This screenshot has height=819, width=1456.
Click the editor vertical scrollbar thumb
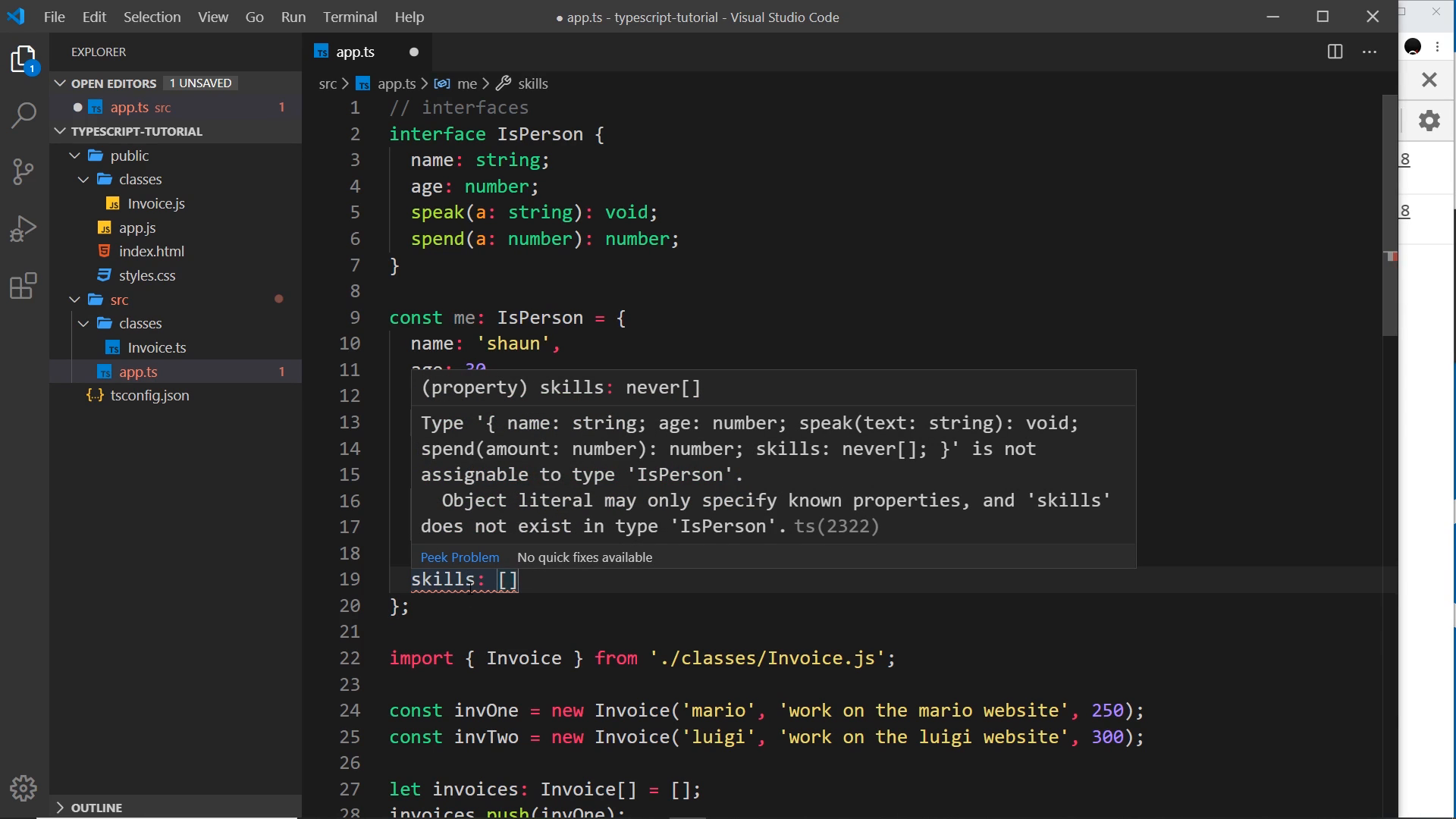[x=1389, y=216]
